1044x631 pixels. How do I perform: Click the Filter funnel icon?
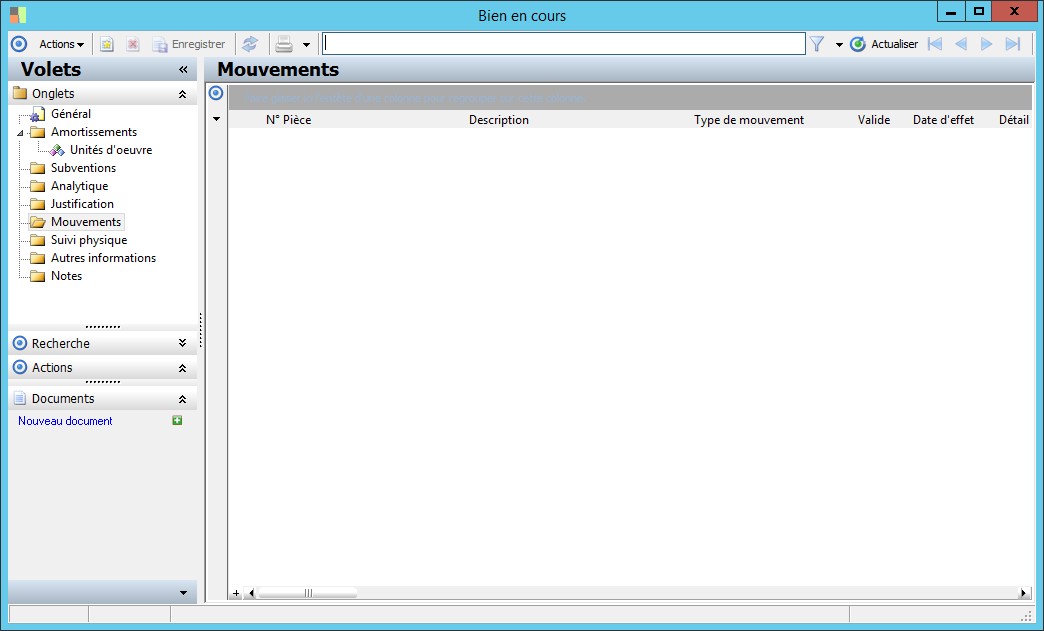coord(817,44)
